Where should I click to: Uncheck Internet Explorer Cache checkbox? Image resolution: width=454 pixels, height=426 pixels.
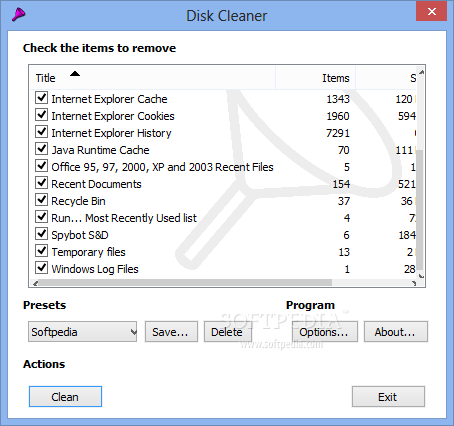(x=41, y=98)
